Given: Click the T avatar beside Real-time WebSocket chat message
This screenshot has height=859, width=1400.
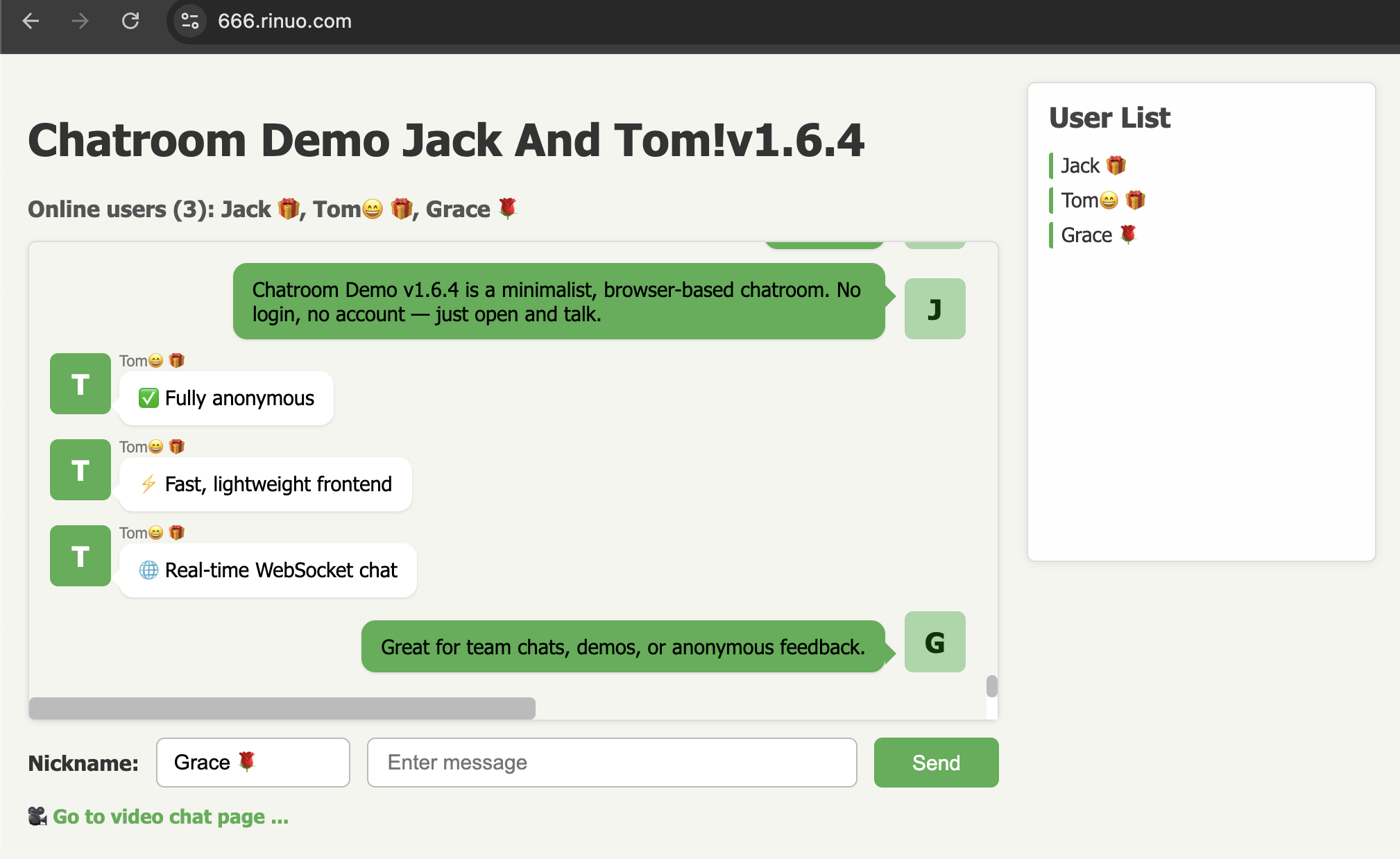Looking at the screenshot, I should pos(80,556).
